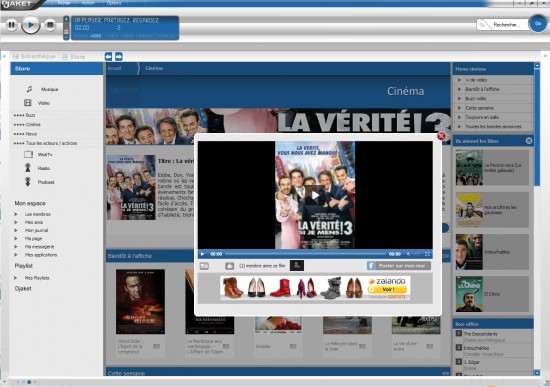This screenshot has width=550, height=387.
Task: Click the Radio microphone icon
Action: pos(28,168)
